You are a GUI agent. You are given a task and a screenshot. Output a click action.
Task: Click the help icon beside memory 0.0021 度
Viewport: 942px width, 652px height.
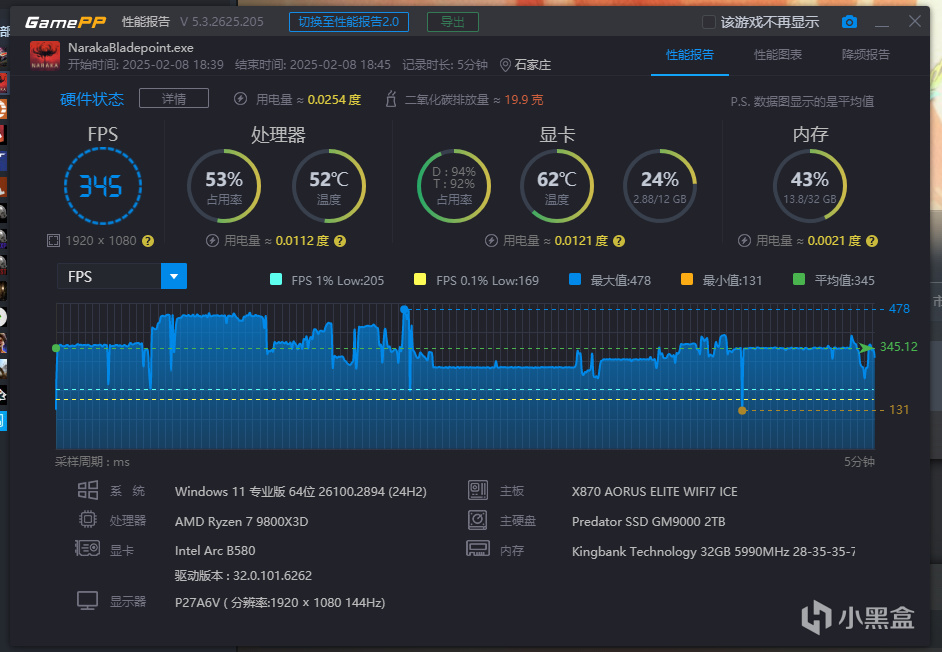click(x=872, y=241)
